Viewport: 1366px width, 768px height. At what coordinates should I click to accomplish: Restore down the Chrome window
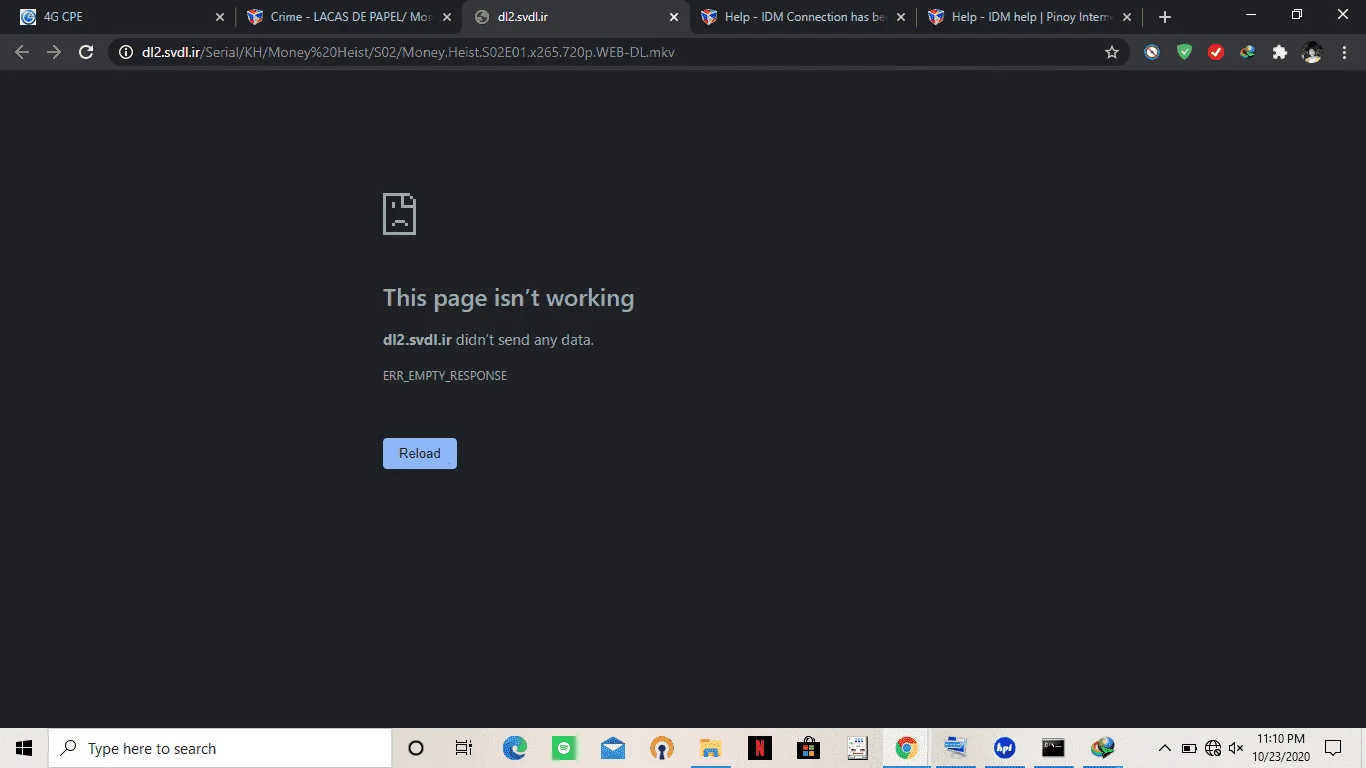[1297, 15]
